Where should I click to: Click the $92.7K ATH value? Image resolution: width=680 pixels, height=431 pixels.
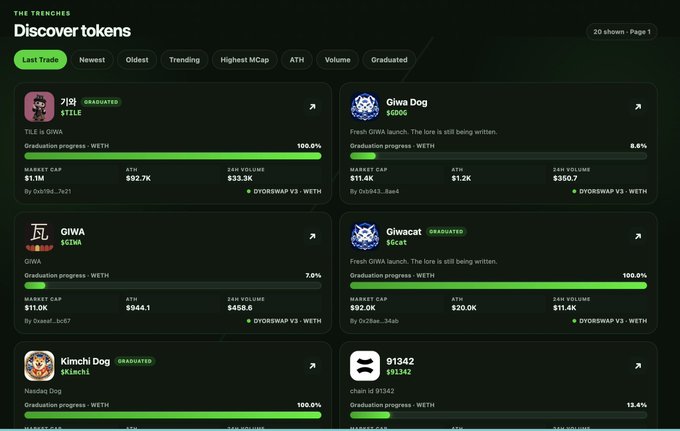[138, 178]
